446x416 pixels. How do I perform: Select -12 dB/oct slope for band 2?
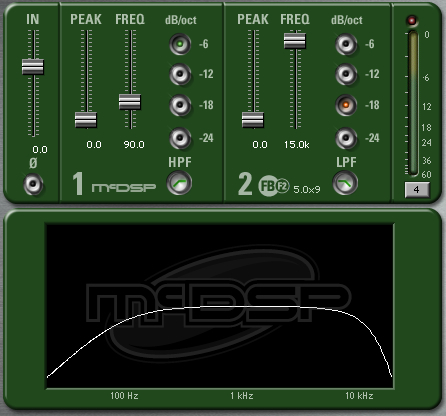click(x=346, y=74)
